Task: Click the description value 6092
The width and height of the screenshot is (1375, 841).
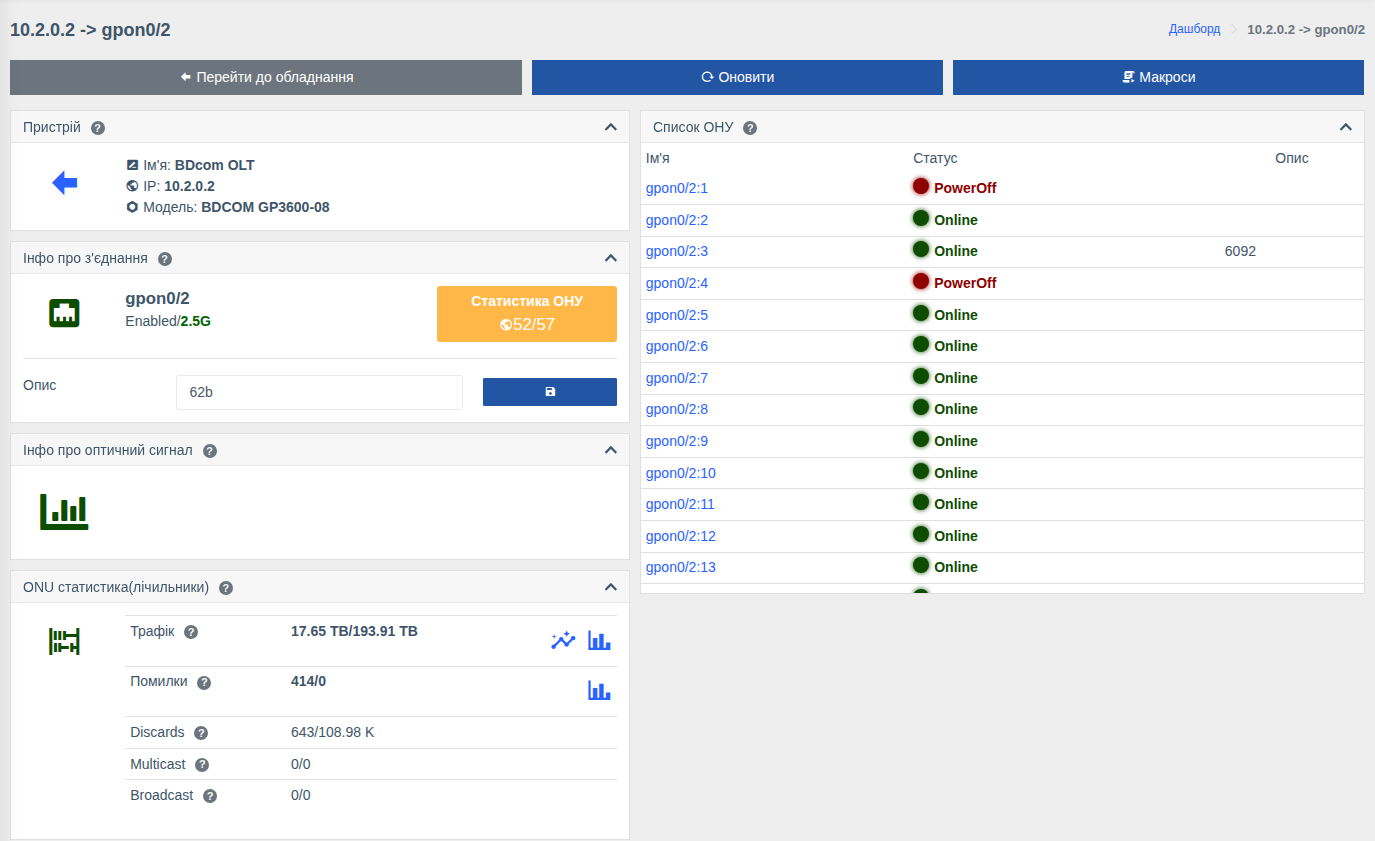Action: 1240,251
